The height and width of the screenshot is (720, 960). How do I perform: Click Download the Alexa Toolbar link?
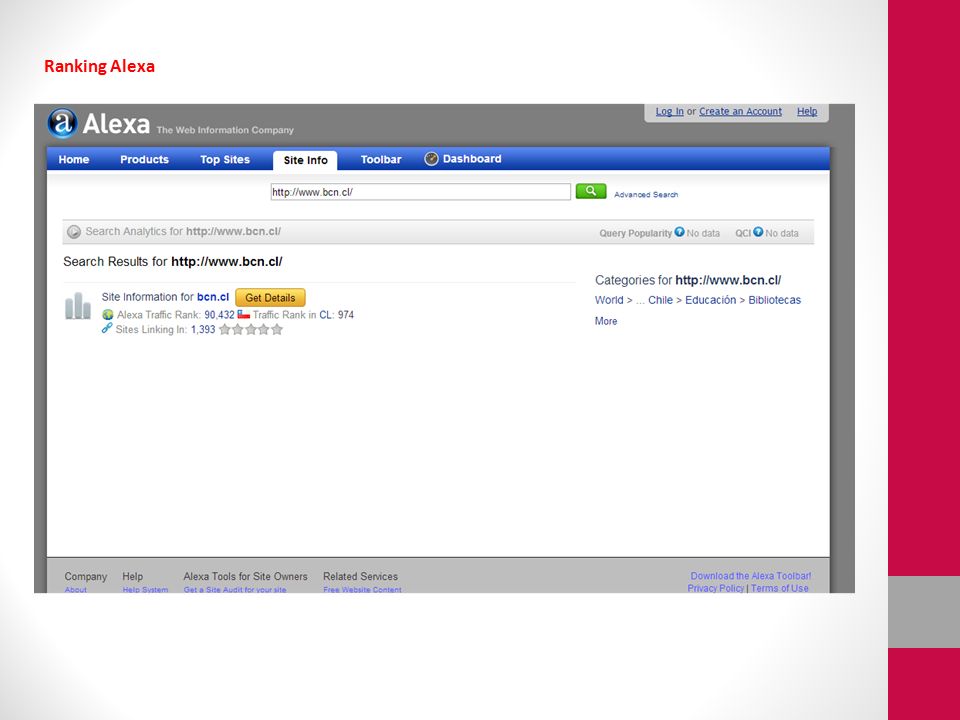751,576
